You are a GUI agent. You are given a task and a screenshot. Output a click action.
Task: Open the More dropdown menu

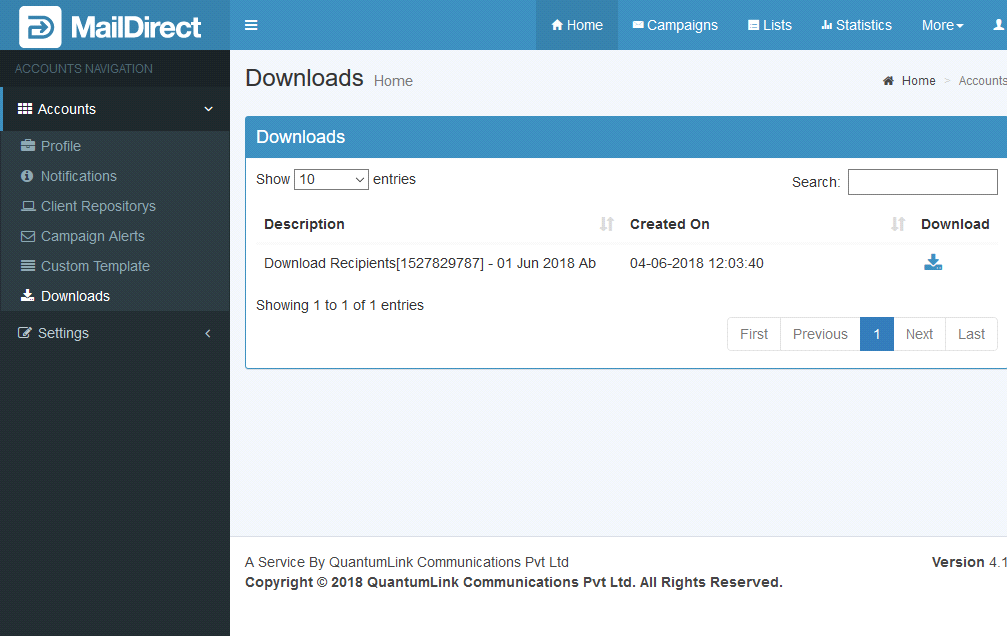pyautogui.click(x=942, y=25)
